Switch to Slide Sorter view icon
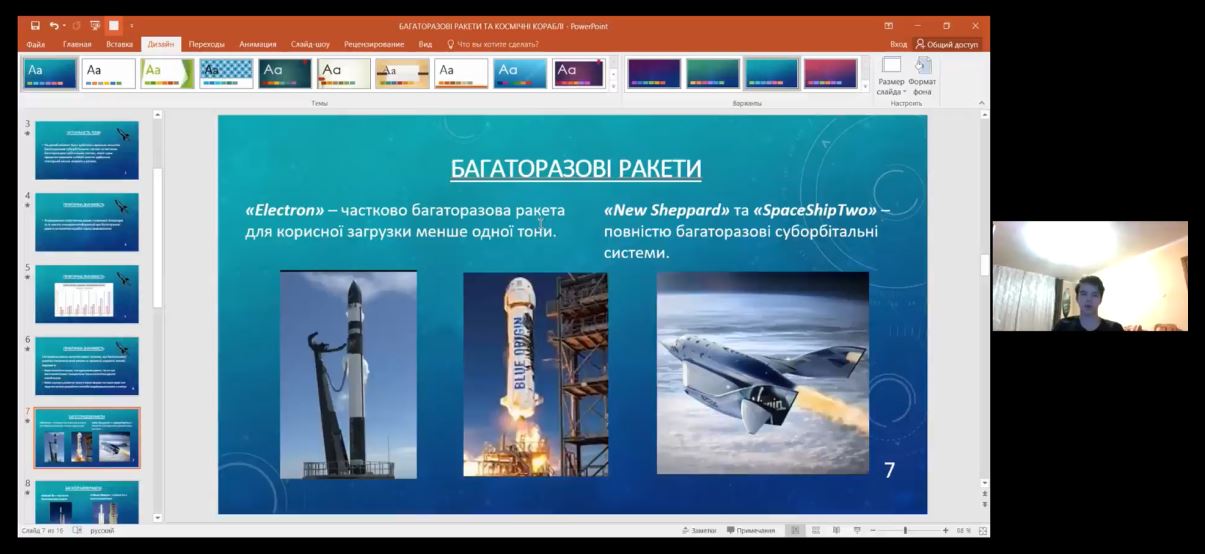This screenshot has height=554, width=1205. tap(816, 530)
